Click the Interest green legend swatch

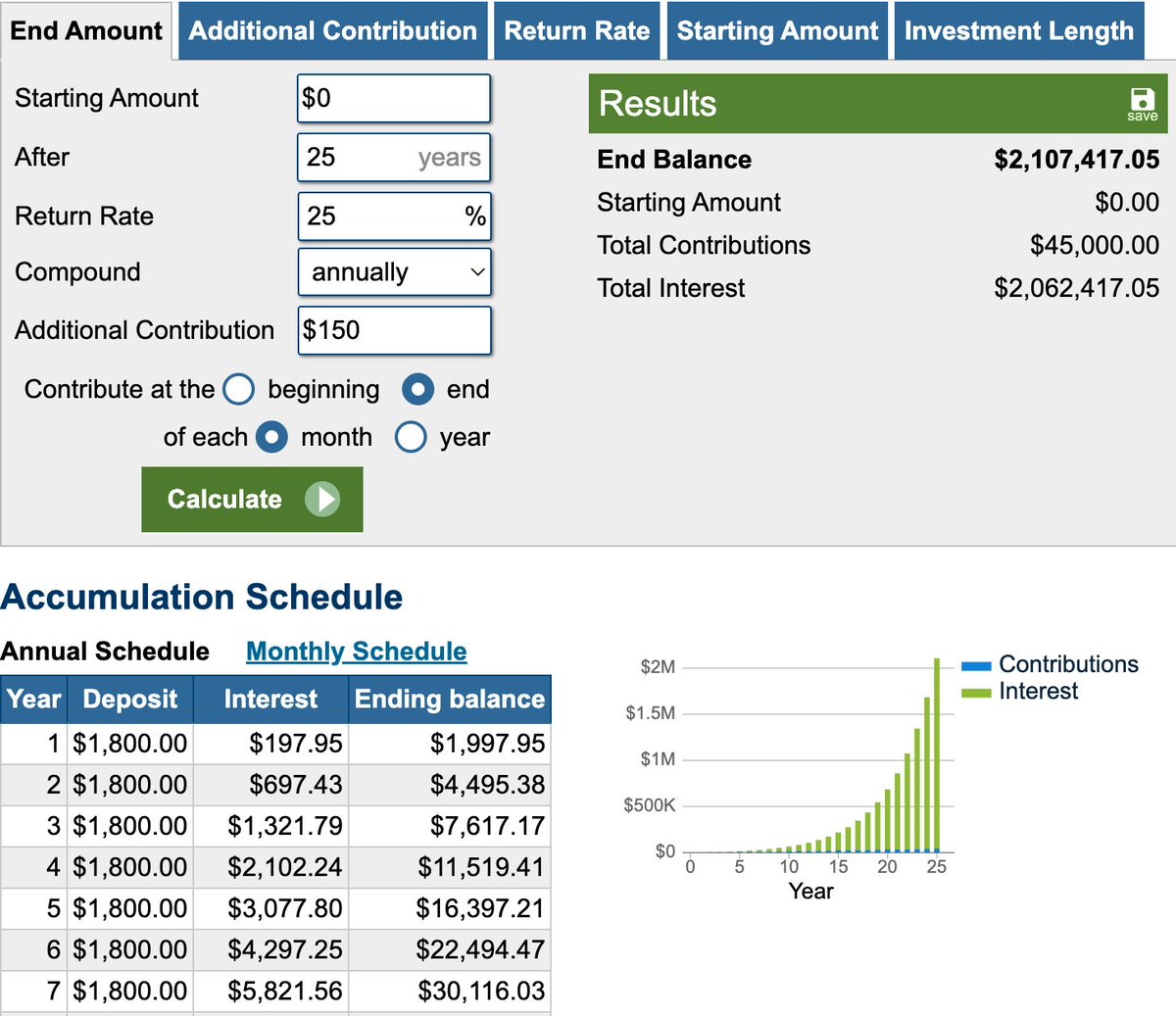click(977, 692)
